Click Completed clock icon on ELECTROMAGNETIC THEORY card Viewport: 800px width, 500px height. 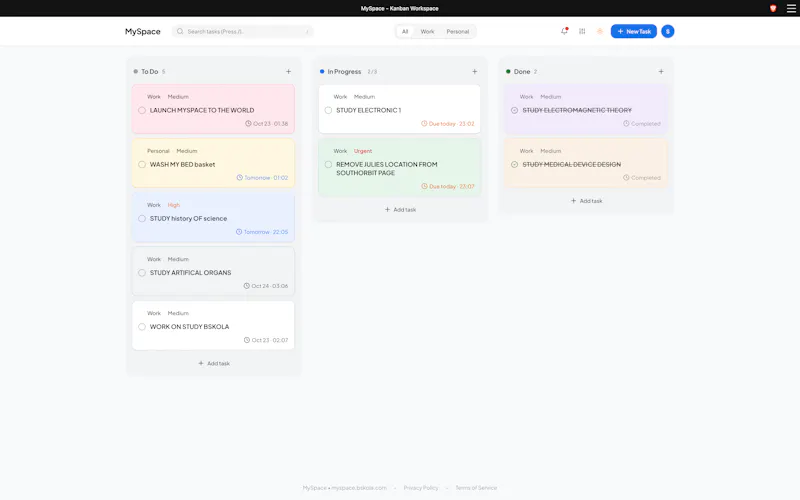click(626, 123)
